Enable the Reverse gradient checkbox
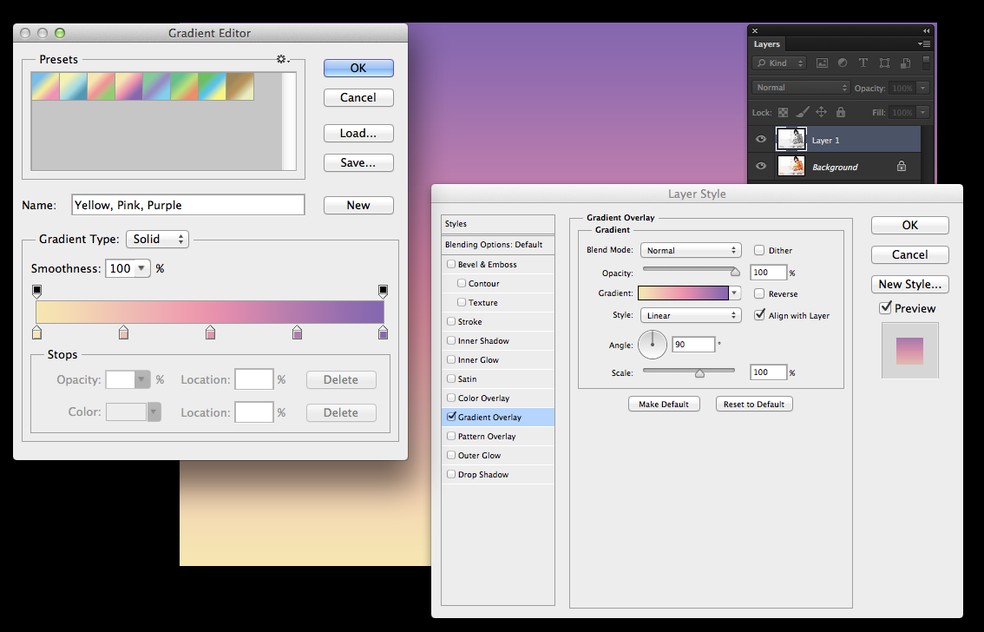 point(759,293)
